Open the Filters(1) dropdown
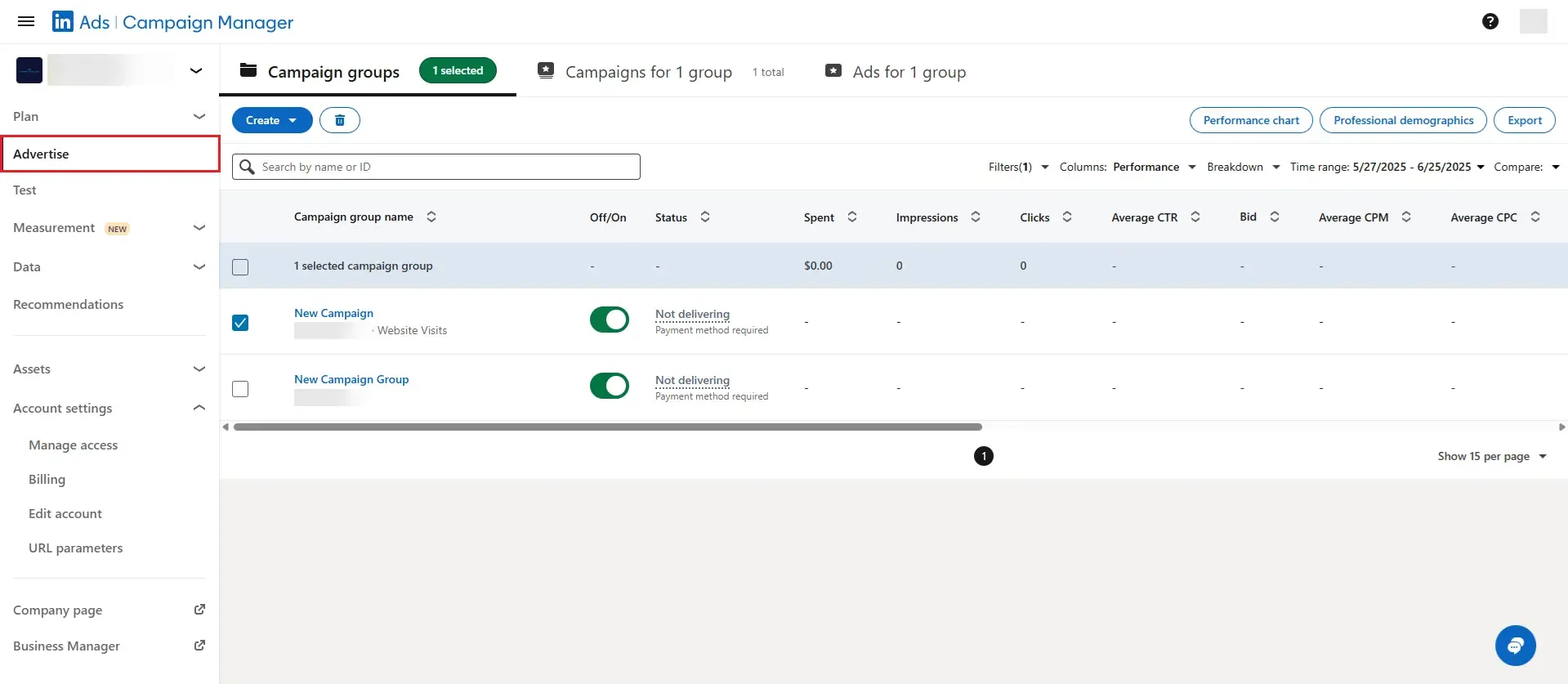The height and width of the screenshot is (684, 1568). click(1018, 167)
